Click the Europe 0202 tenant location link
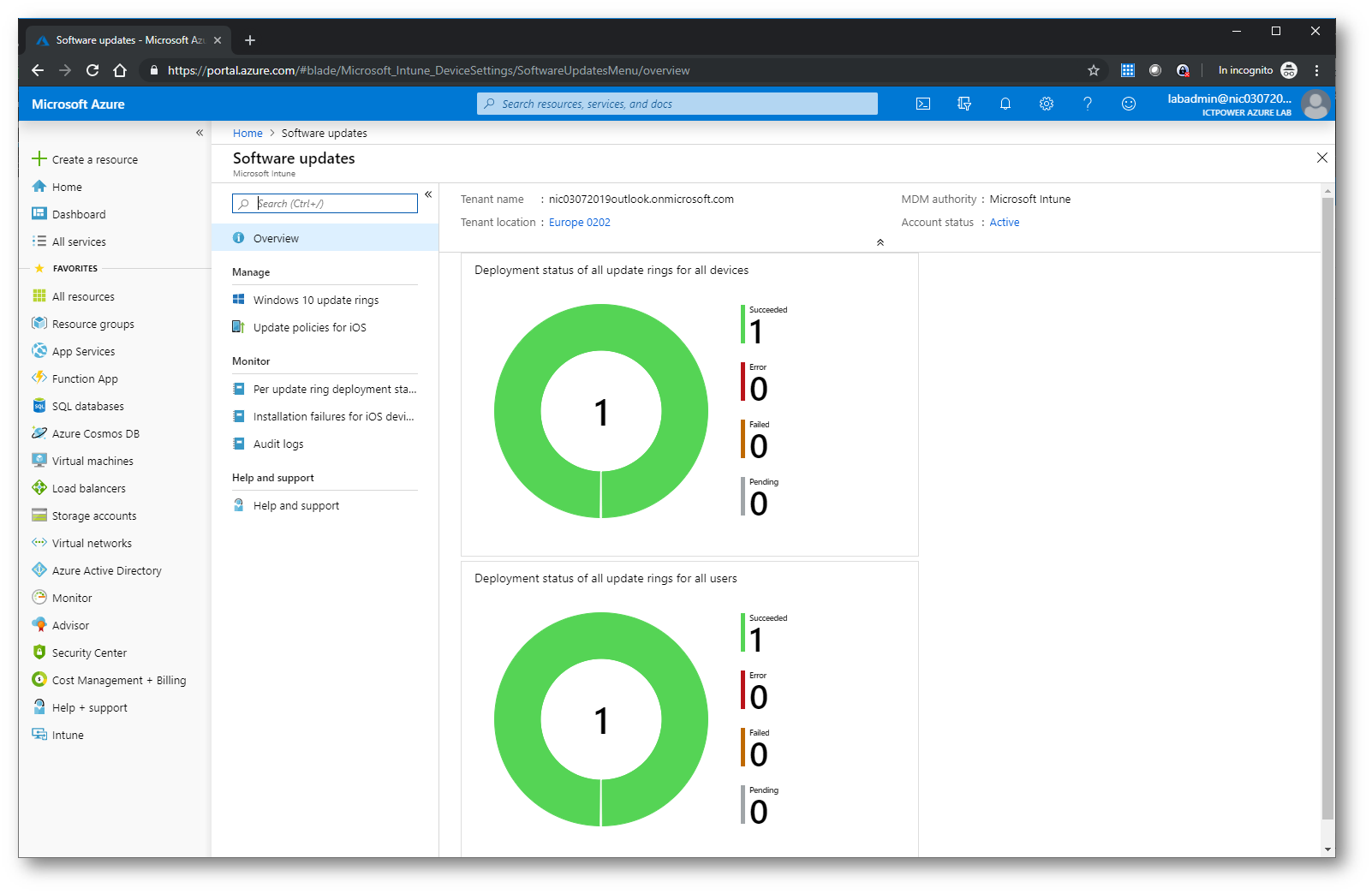 (580, 222)
